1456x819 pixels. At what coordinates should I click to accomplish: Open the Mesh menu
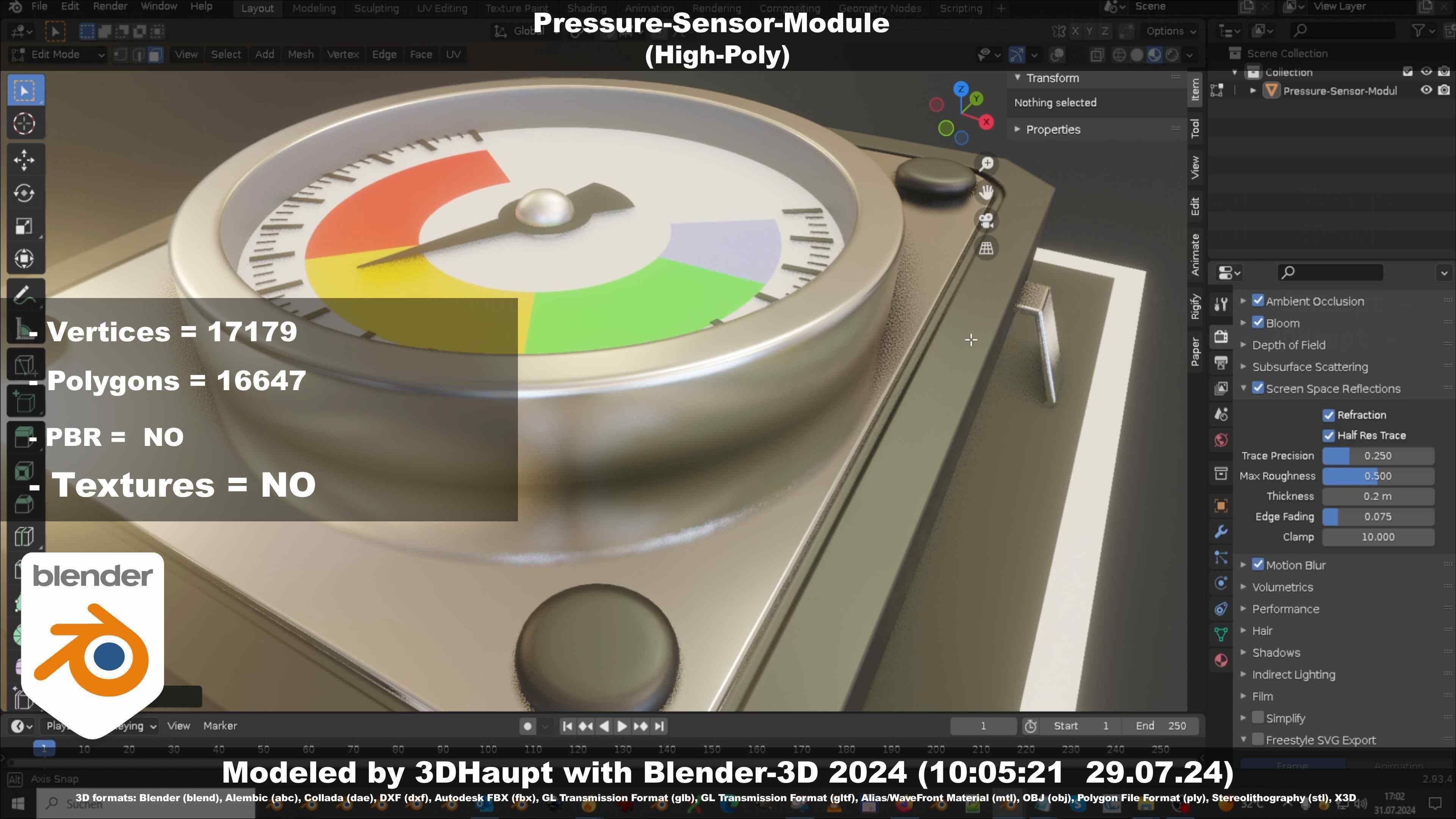click(301, 55)
